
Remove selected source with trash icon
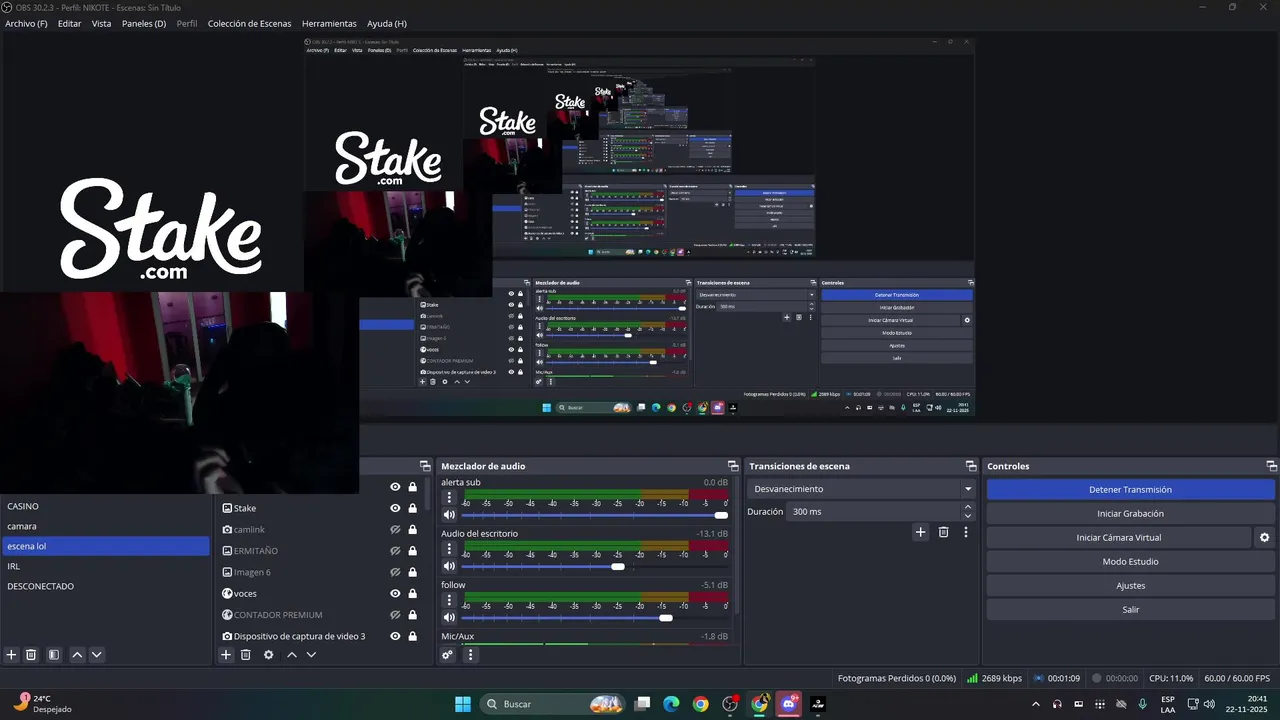245,655
